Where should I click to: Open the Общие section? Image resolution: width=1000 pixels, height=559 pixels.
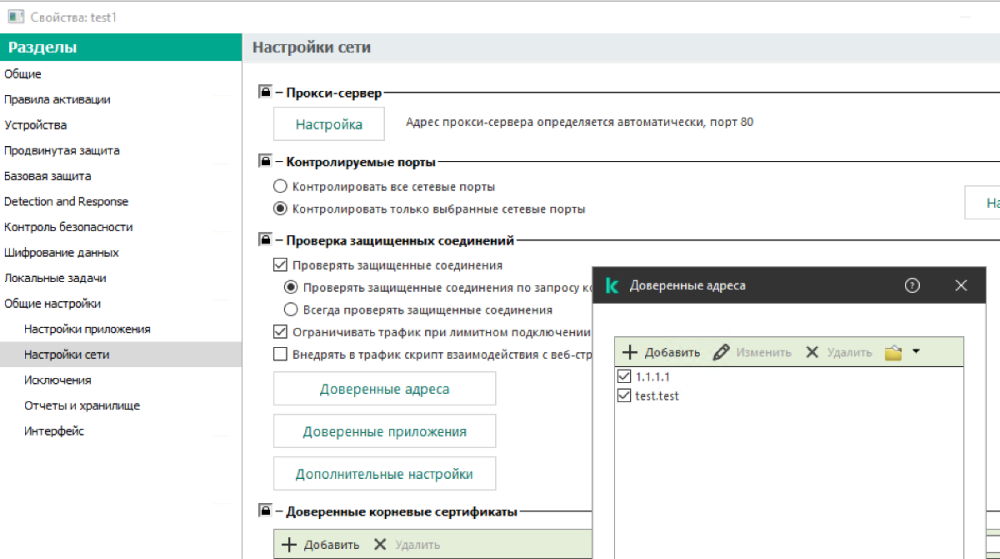[x=121, y=74]
